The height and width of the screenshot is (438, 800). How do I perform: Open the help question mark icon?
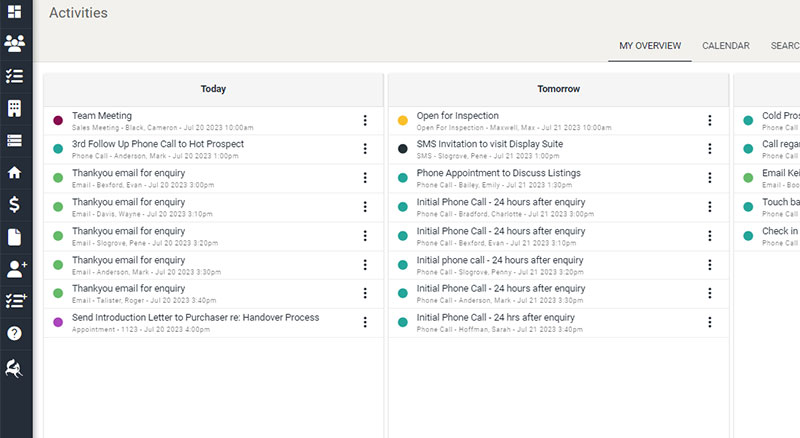coord(14,333)
